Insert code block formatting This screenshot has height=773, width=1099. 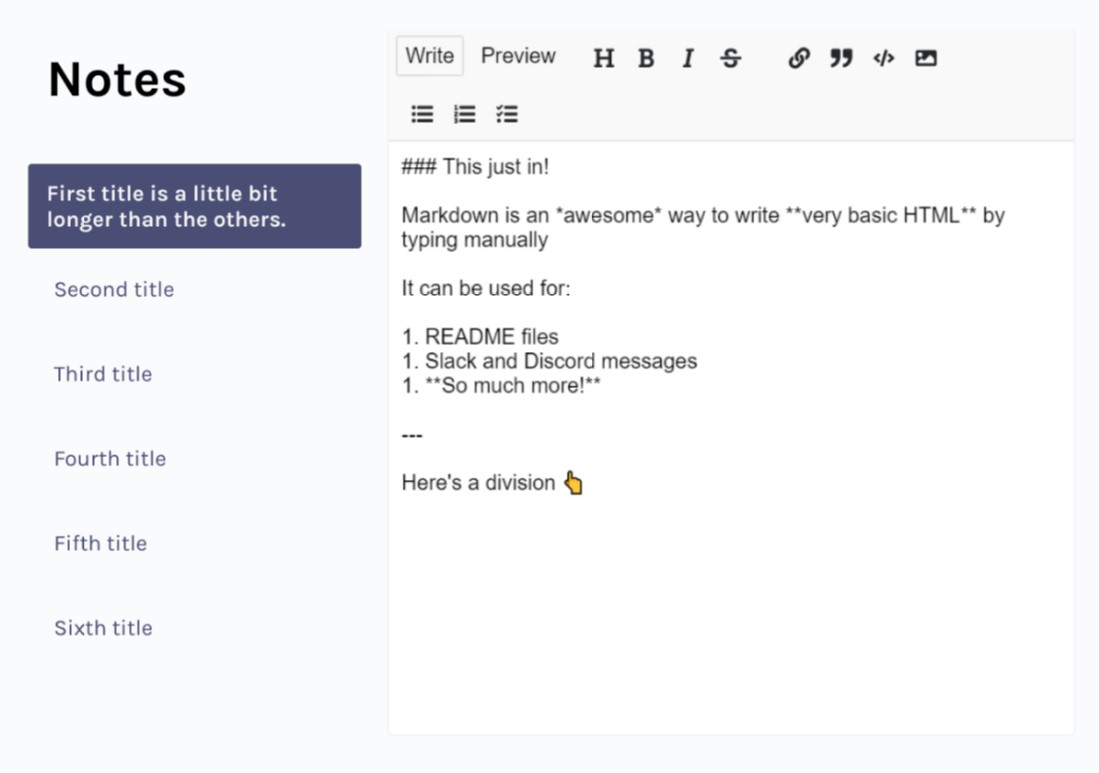tap(883, 58)
